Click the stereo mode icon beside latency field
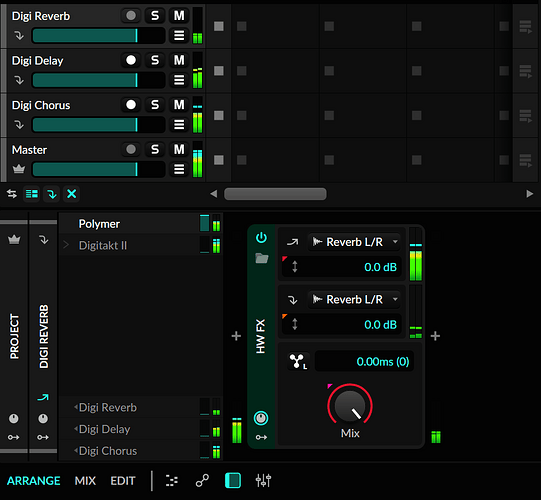This screenshot has width=541, height=500. [298, 361]
